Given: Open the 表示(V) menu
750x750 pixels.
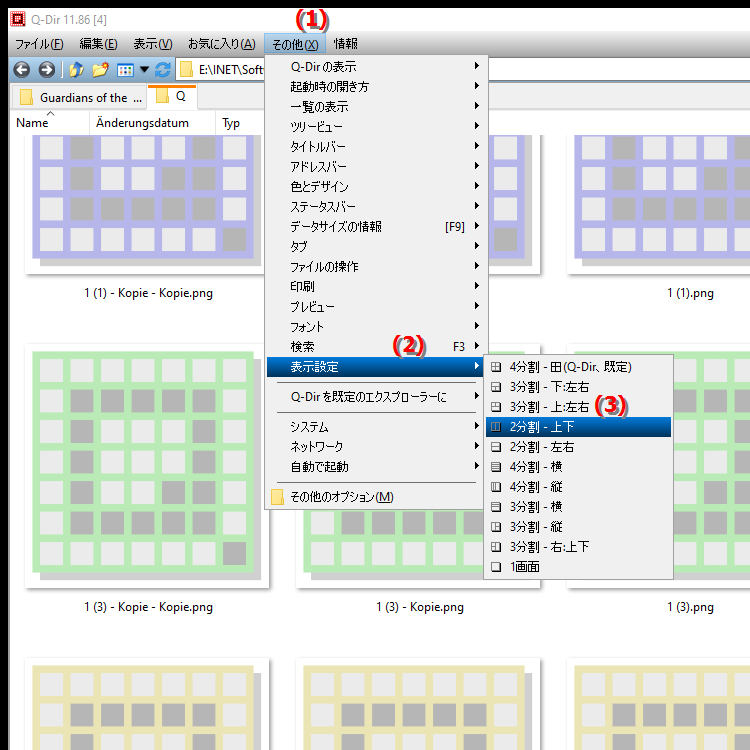Looking at the screenshot, I should [x=153, y=44].
